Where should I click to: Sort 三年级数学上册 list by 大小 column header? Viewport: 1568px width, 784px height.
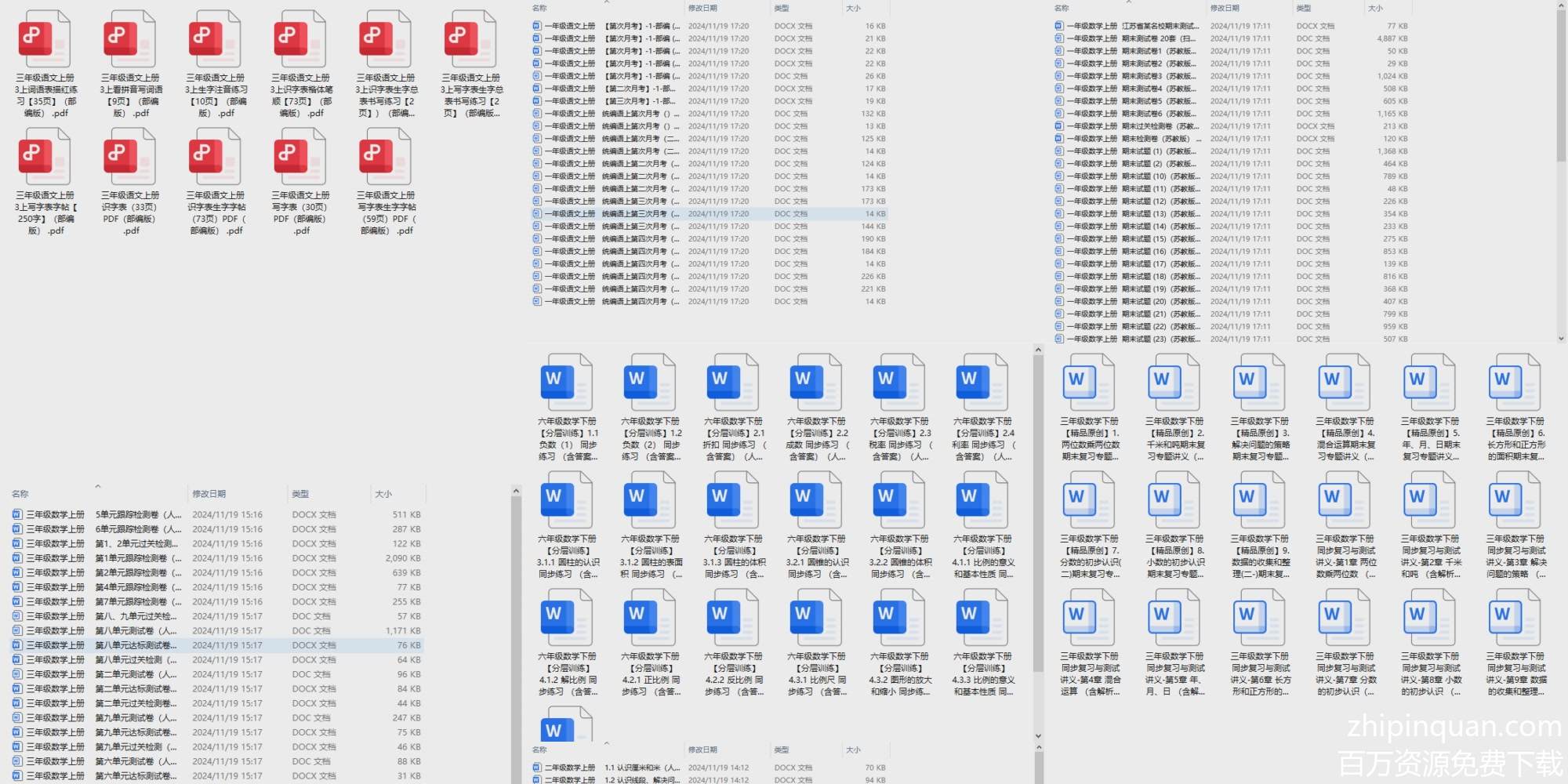tap(383, 494)
